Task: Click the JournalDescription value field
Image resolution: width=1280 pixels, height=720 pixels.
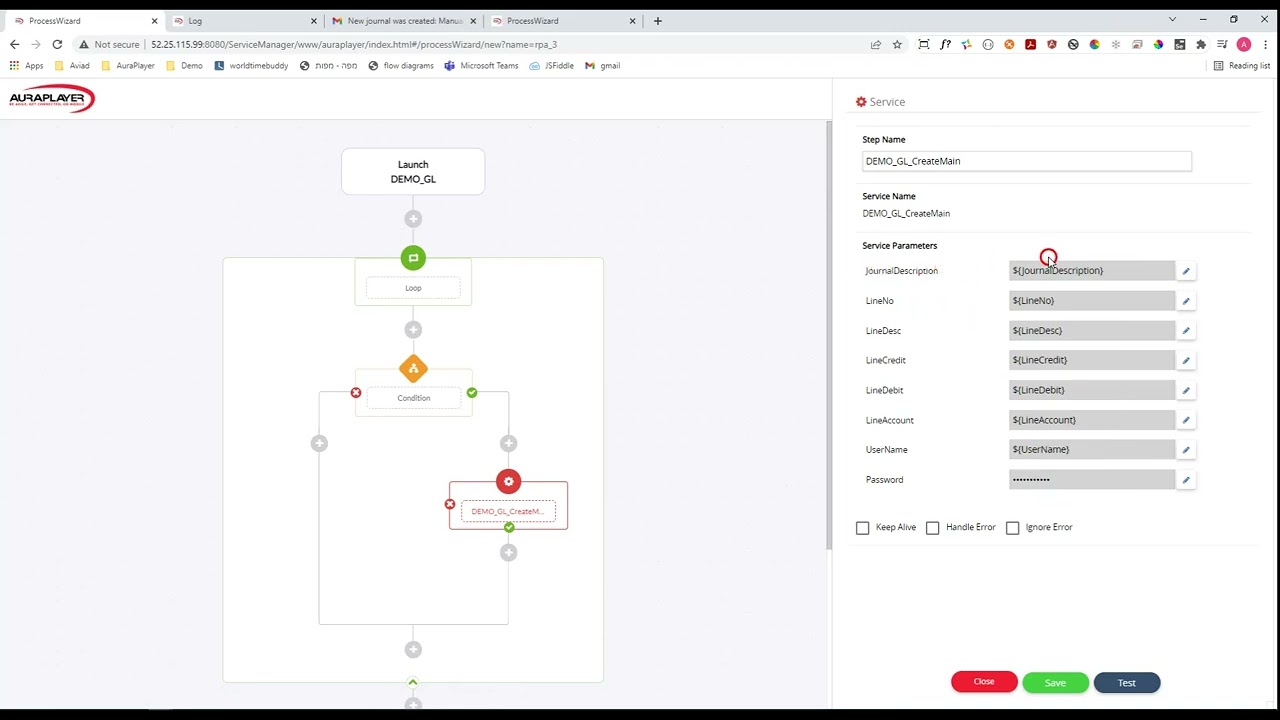Action: pyautogui.click(x=1092, y=271)
